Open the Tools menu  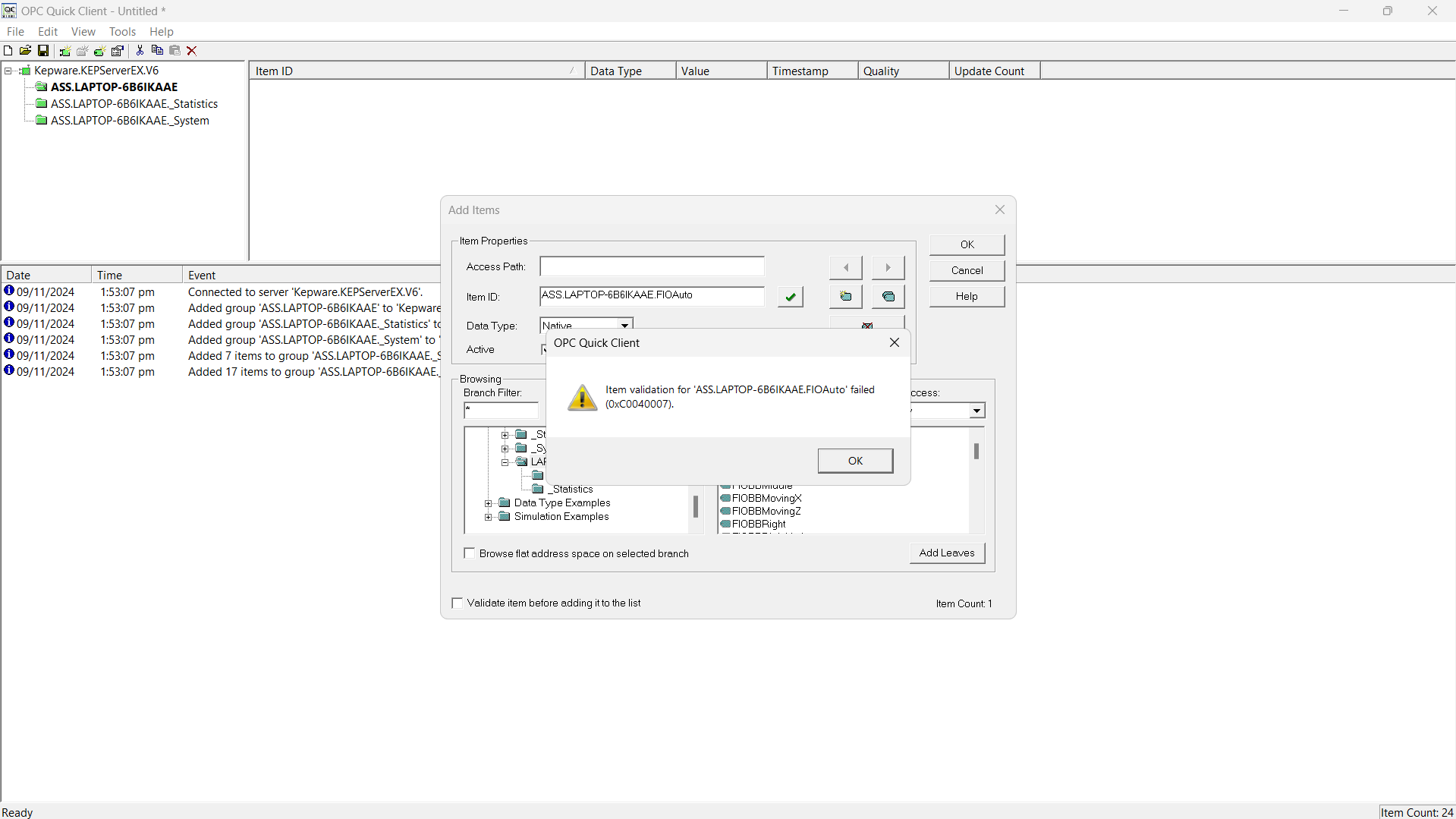(122, 31)
